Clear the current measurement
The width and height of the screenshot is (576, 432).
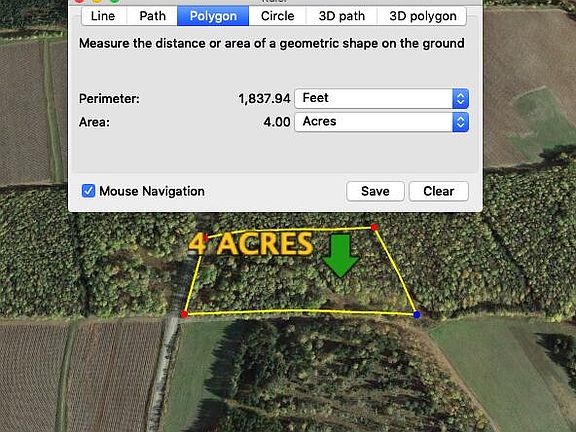(439, 191)
